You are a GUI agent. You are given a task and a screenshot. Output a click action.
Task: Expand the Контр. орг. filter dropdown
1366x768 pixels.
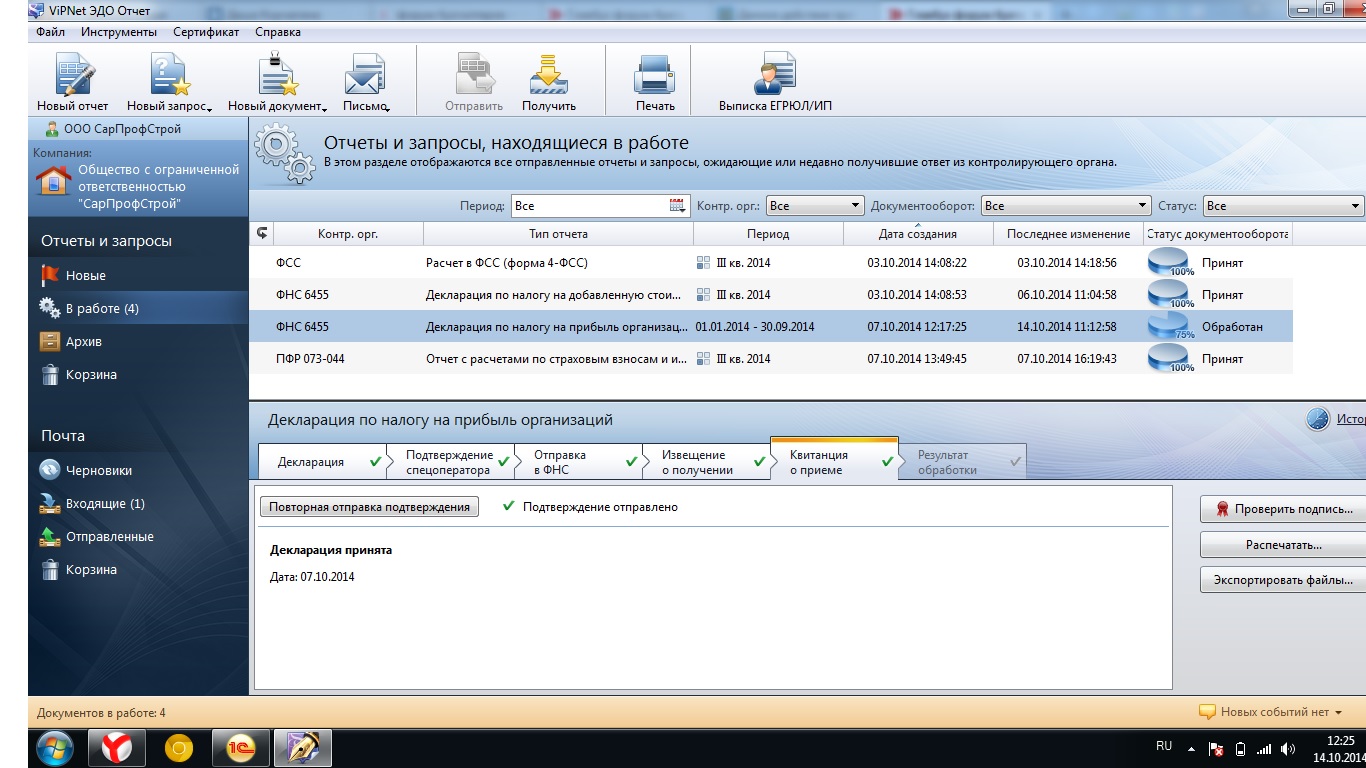[x=855, y=206]
